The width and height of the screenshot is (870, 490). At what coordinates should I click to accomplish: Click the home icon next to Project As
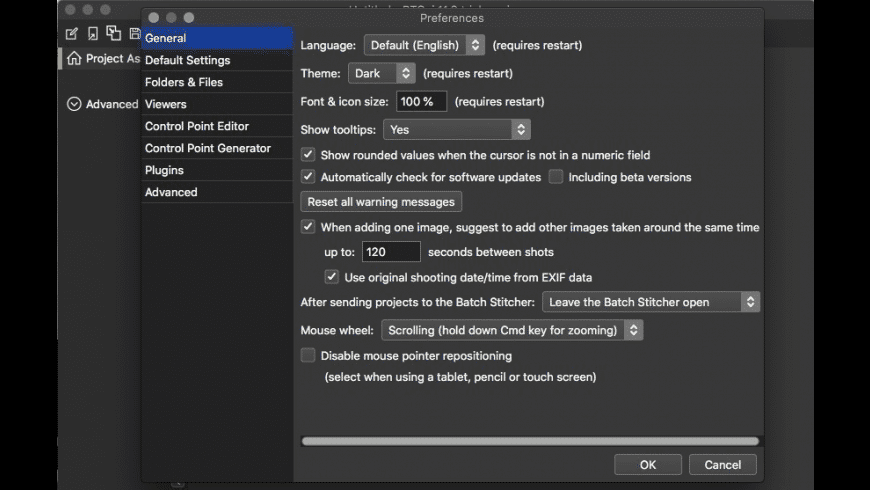tap(74, 58)
